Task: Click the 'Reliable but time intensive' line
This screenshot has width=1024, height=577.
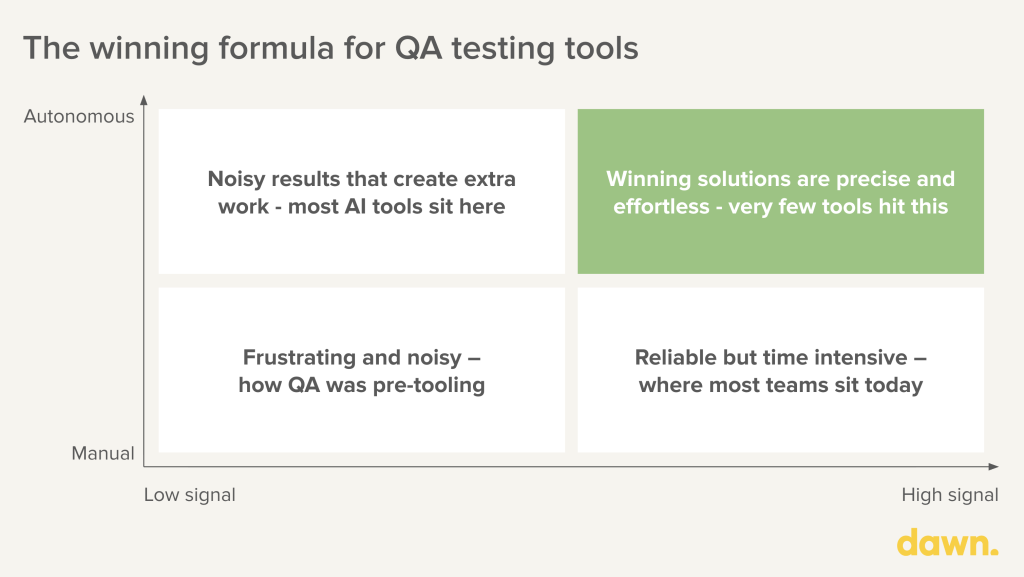Action: [x=774, y=357]
